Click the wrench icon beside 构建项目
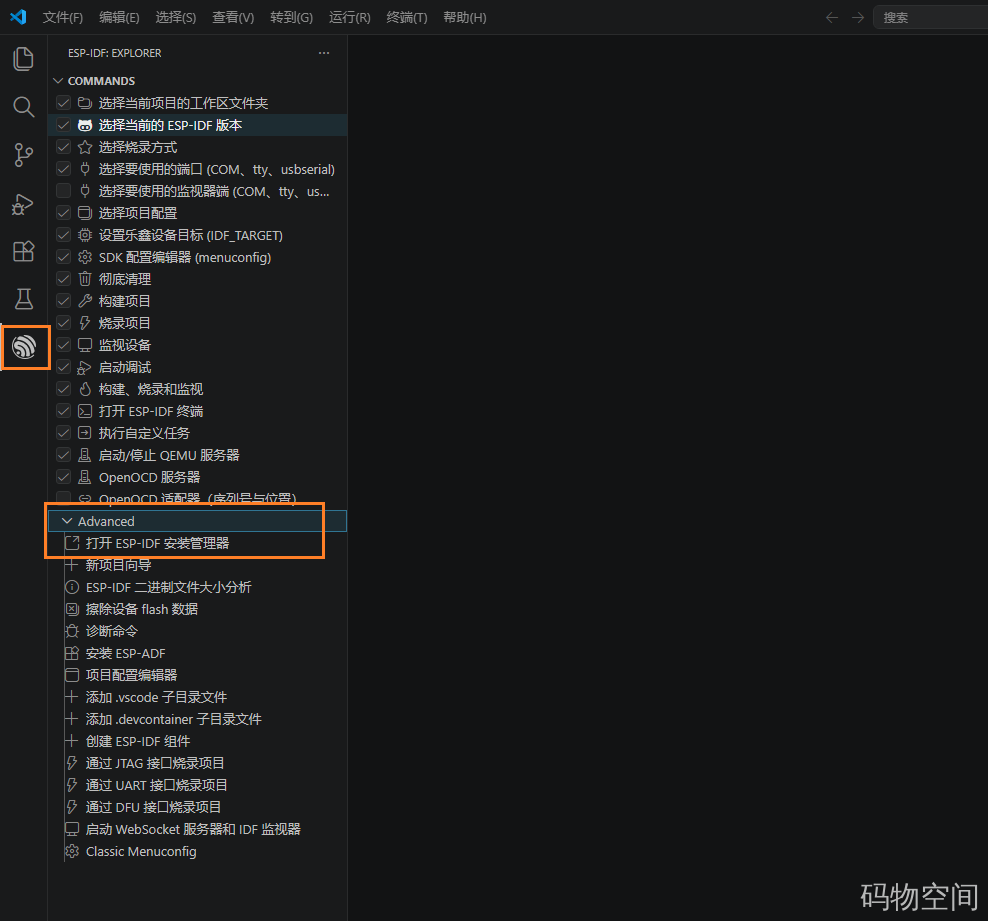988x921 pixels. point(85,301)
